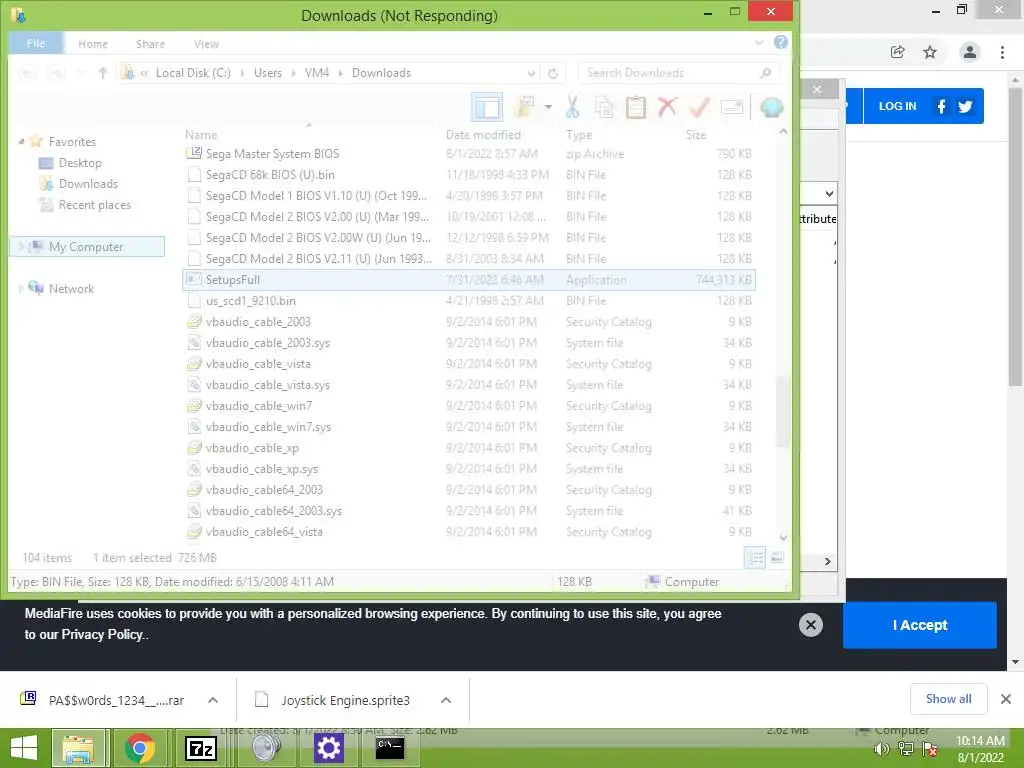
Task: Click the Back navigation arrow
Action: point(27,73)
